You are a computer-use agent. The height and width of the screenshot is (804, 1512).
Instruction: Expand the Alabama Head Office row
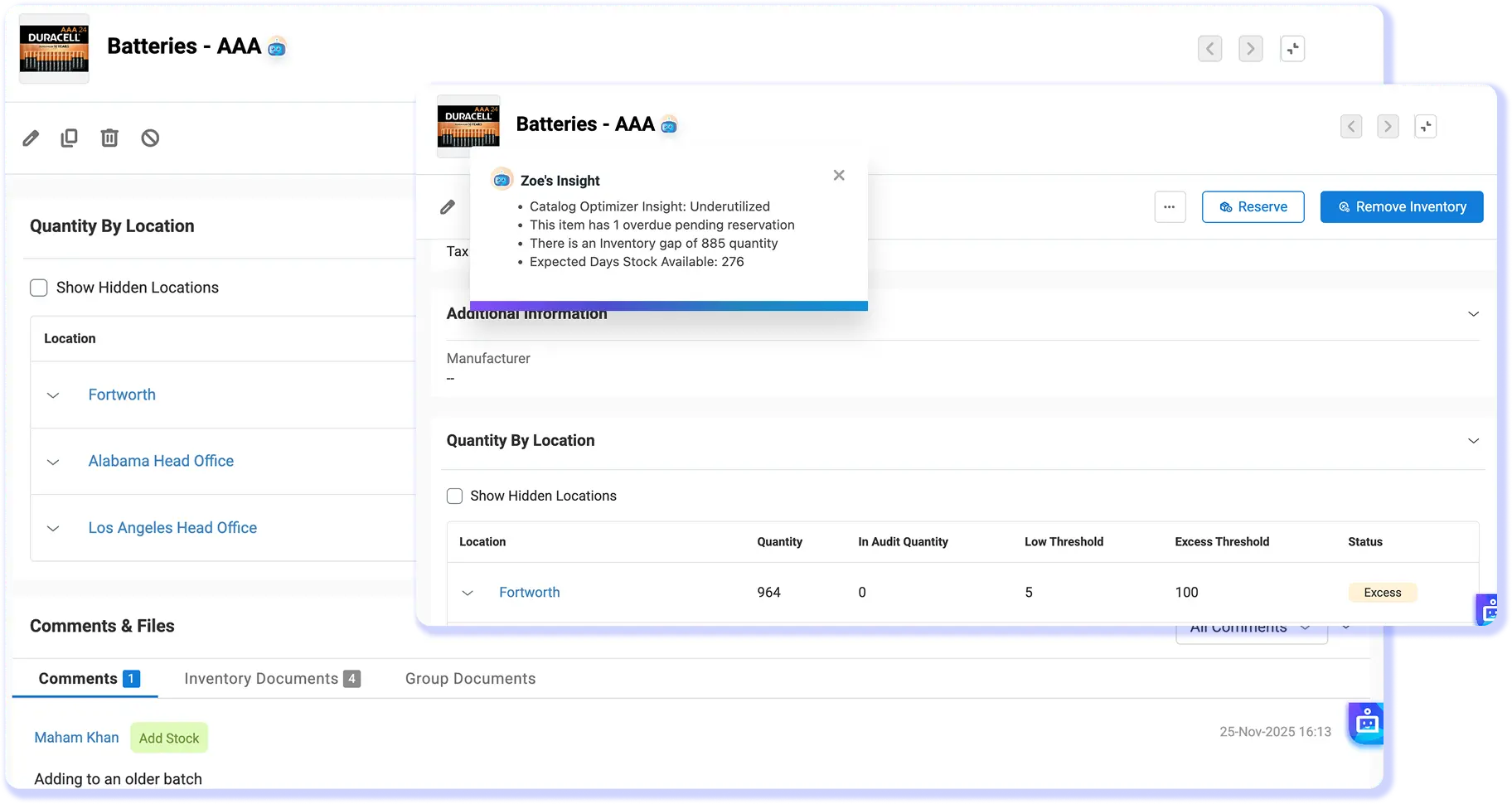[53, 462]
